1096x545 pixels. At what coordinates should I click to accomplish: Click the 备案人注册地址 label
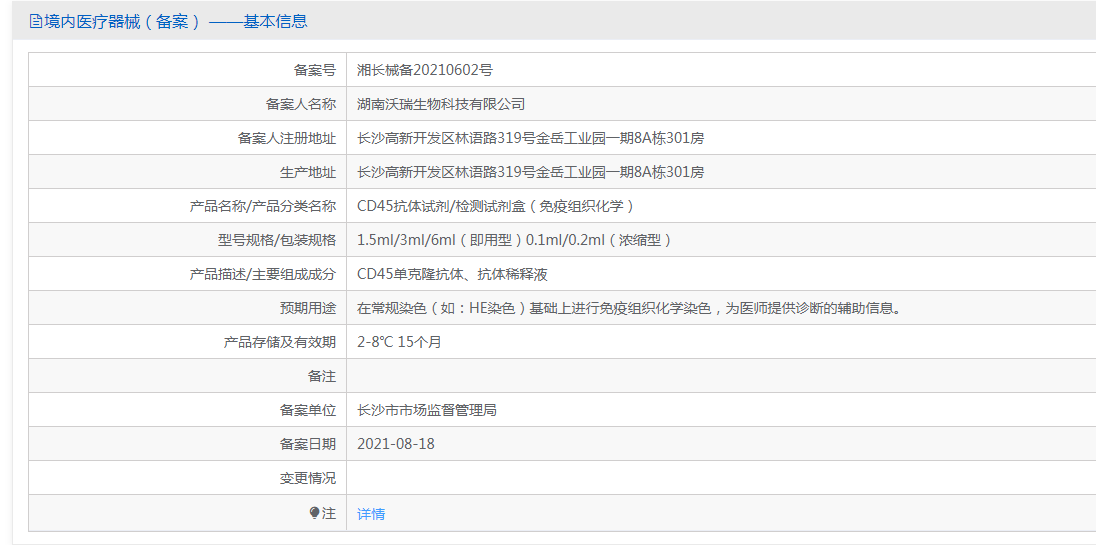coord(287,138)
